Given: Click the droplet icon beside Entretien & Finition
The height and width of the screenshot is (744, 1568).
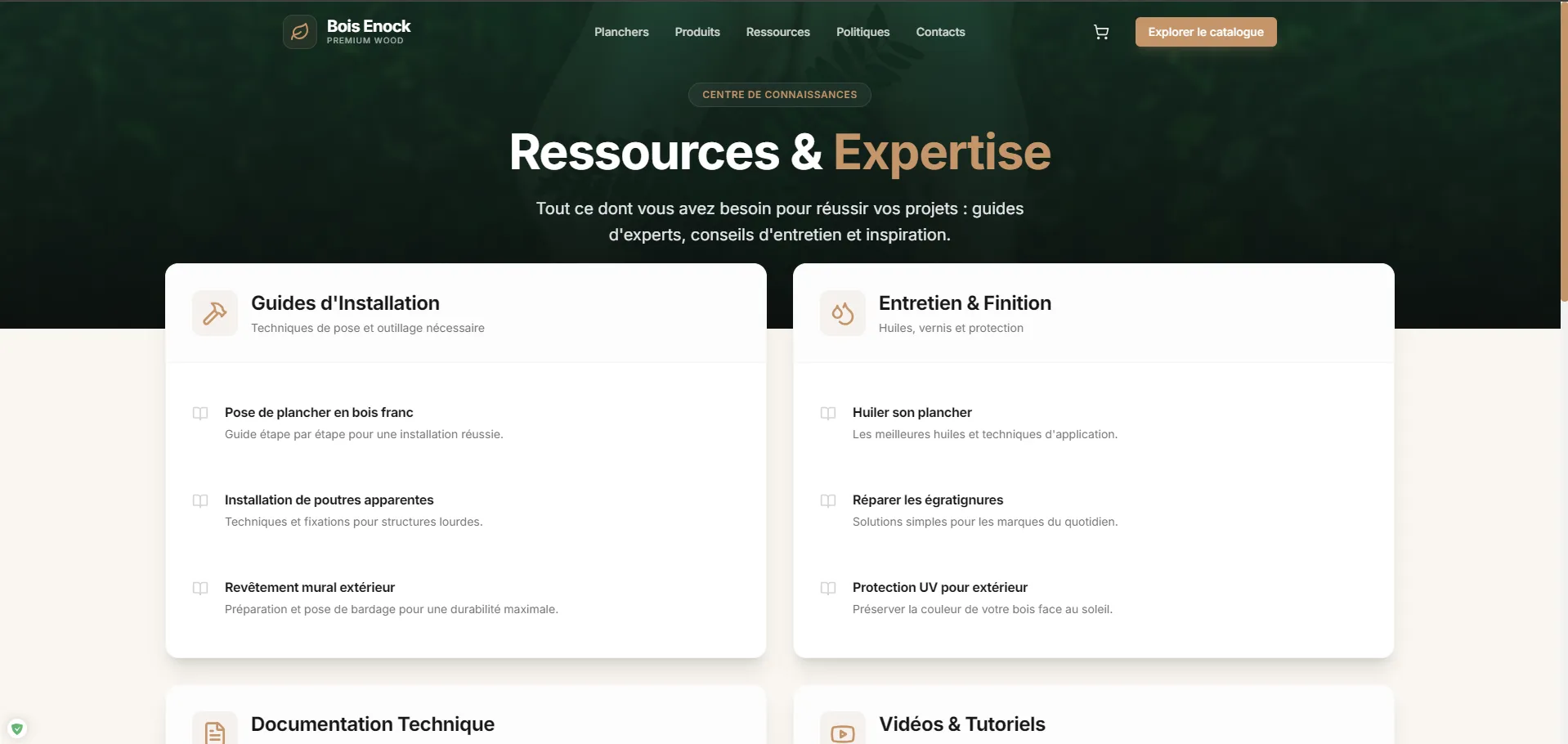Looking at the screenshot, I should (842, 313).
